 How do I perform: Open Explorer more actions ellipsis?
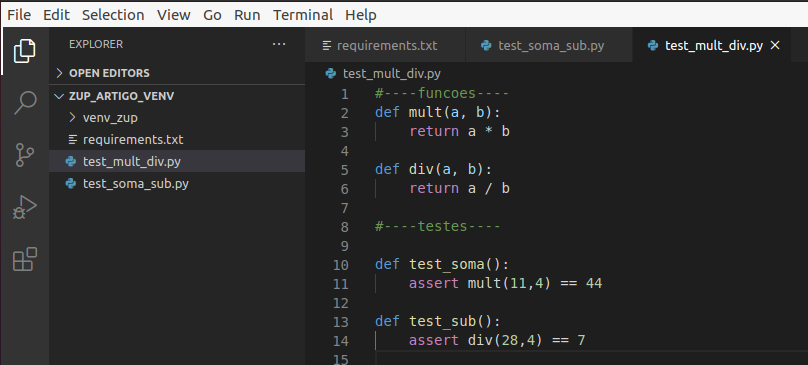[279, 44]
